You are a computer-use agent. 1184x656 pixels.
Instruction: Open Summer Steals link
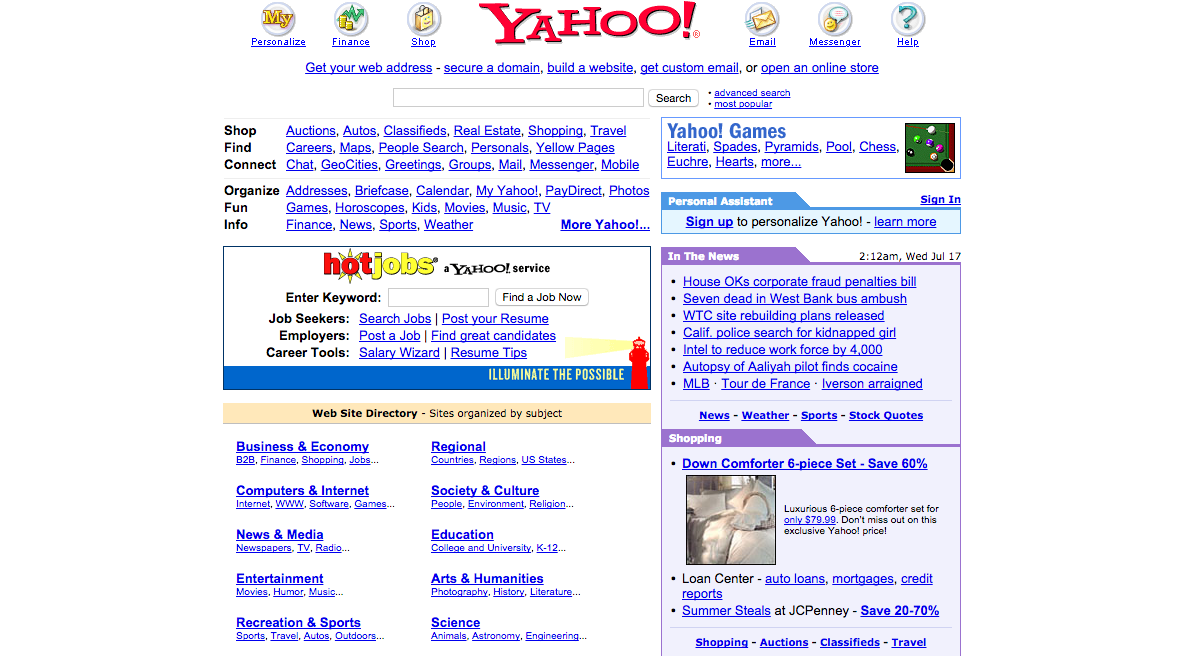(x=726, y=611)
